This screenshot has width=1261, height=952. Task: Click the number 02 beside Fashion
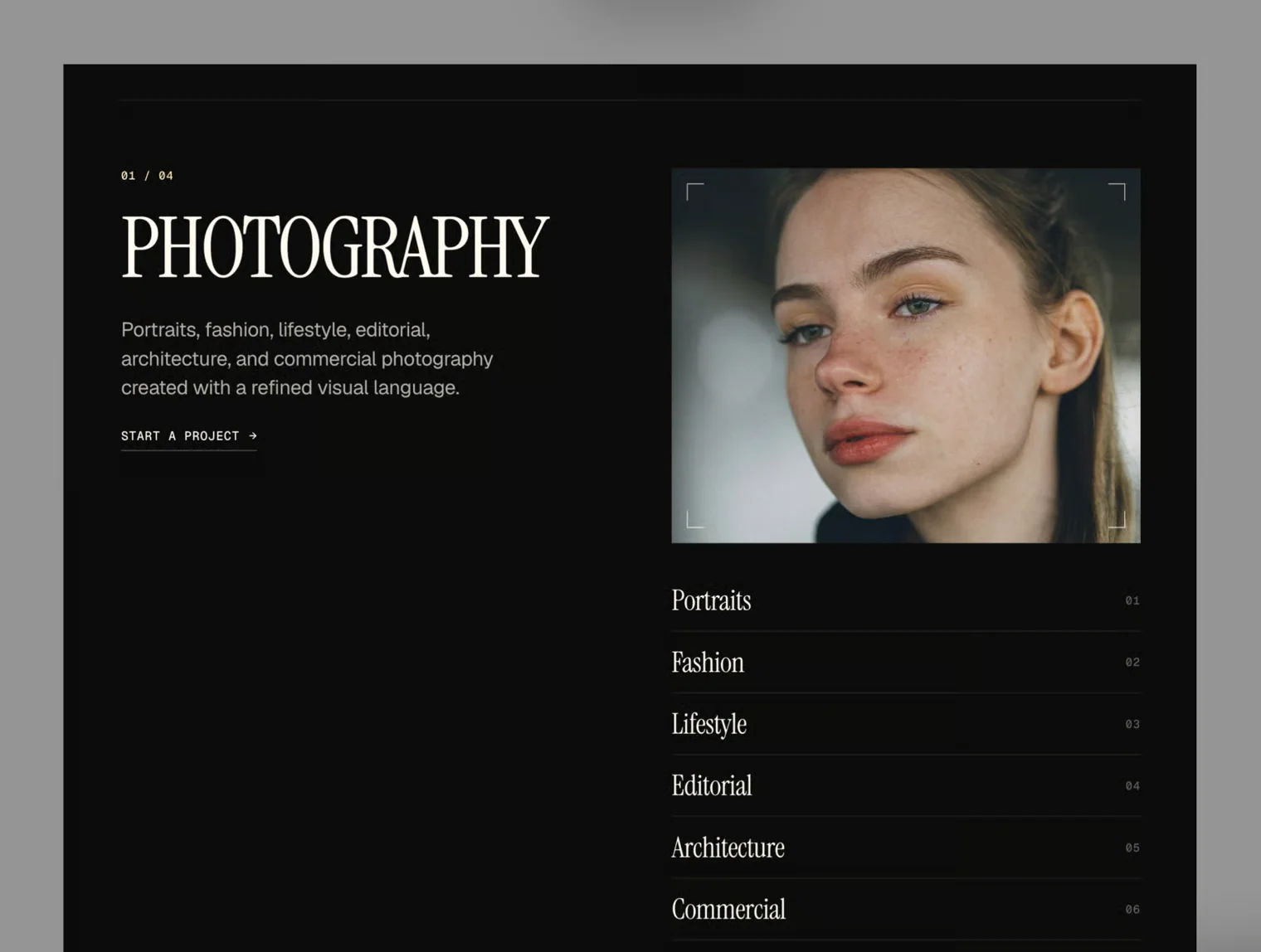pos(1132,663)
